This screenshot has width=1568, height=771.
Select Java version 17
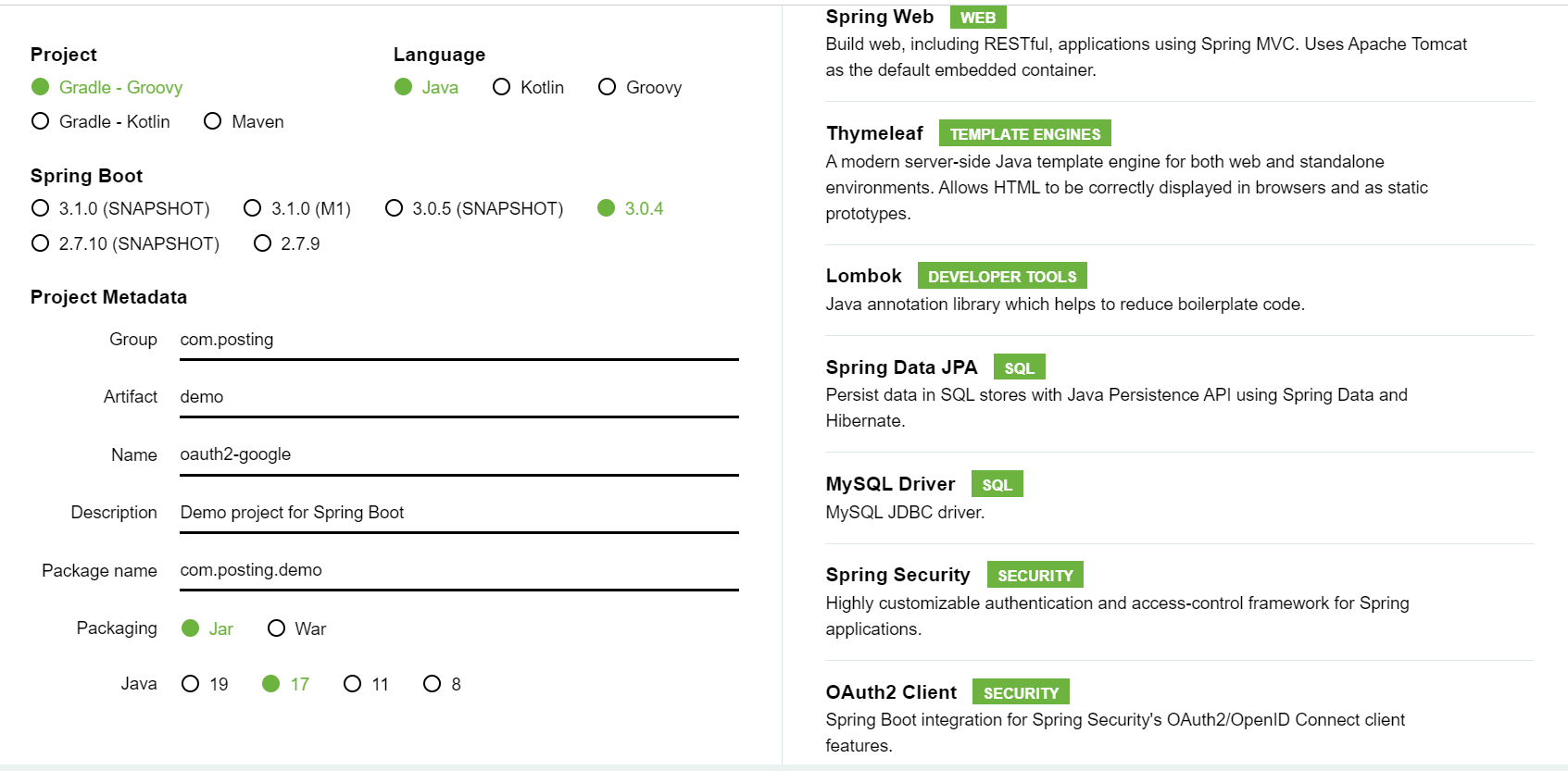coord(285,684)
